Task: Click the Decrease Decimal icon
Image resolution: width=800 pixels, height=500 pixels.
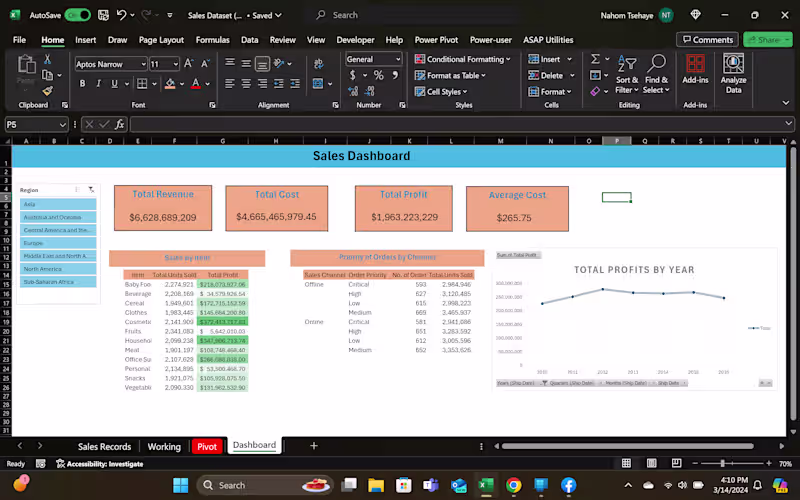Action: click(370, 91)
